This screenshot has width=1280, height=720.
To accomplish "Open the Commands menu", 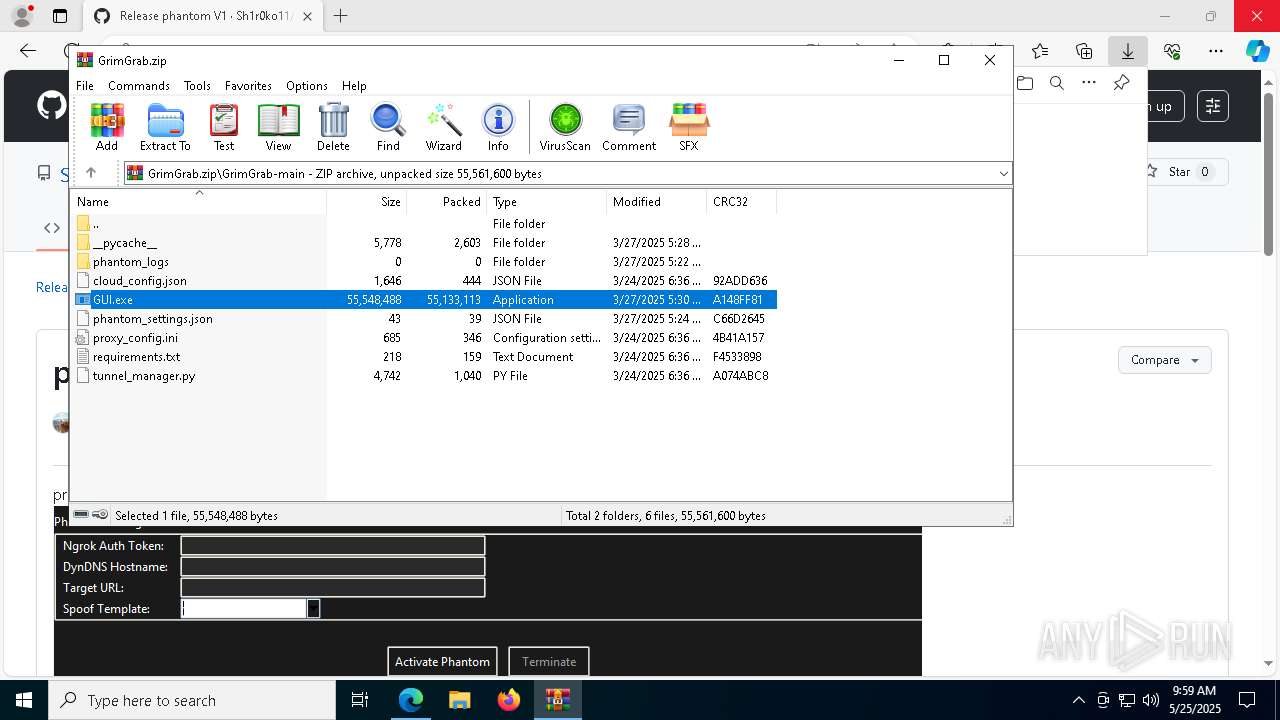I will click(139, 86).
